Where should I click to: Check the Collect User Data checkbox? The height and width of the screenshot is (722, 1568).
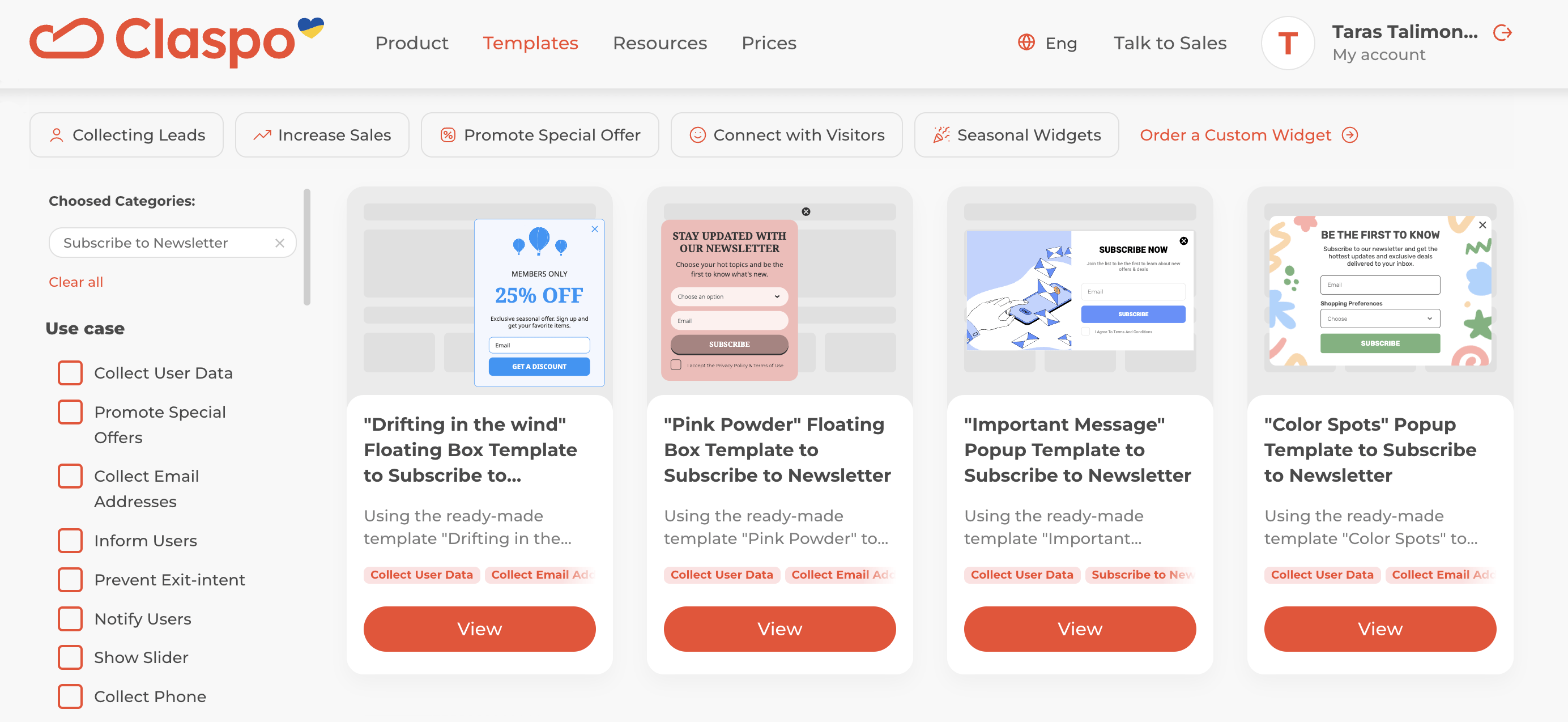coord(70,372)
